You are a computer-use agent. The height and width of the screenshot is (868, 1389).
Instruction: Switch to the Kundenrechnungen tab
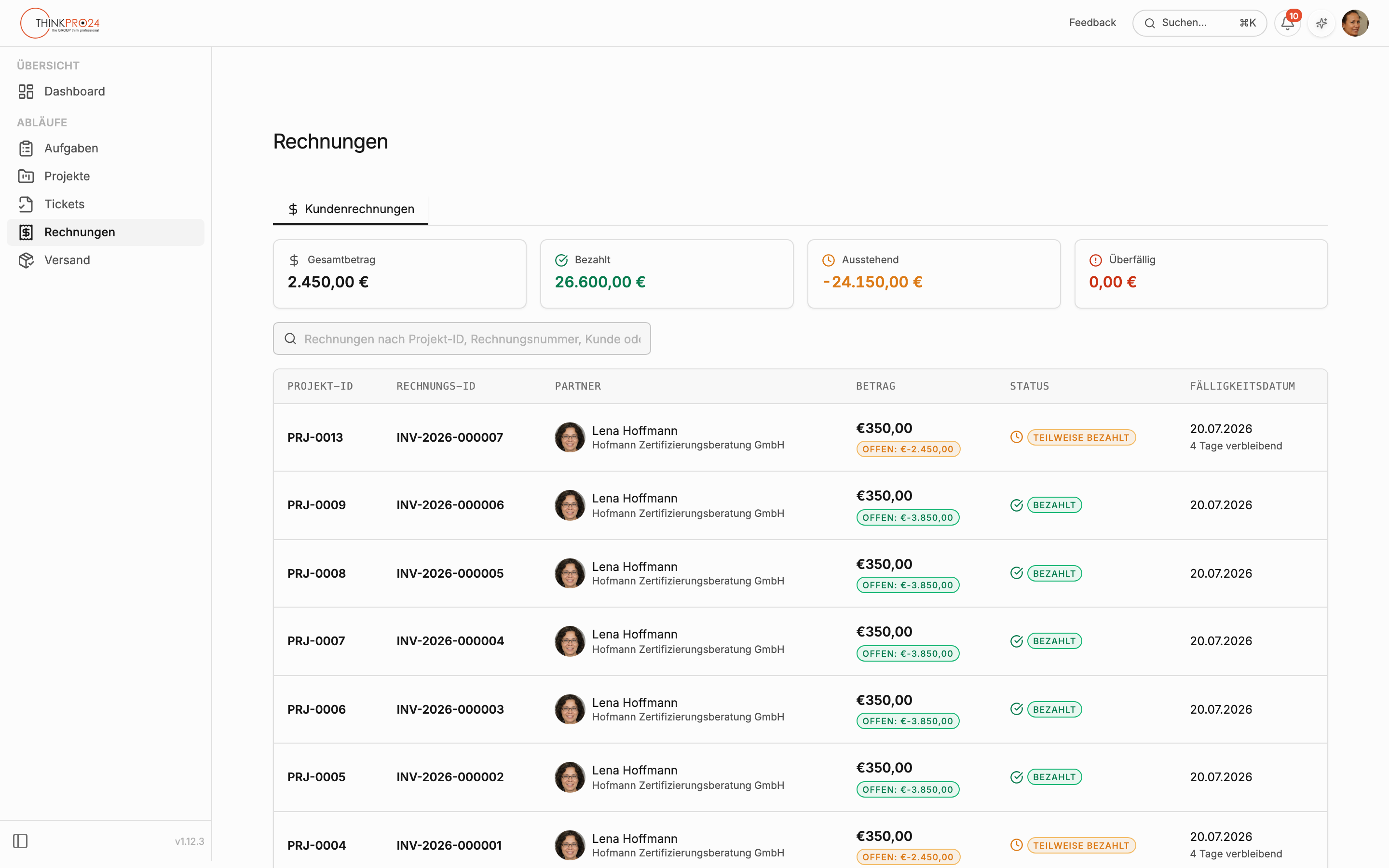pyautogui.click(x=351, y=209)
